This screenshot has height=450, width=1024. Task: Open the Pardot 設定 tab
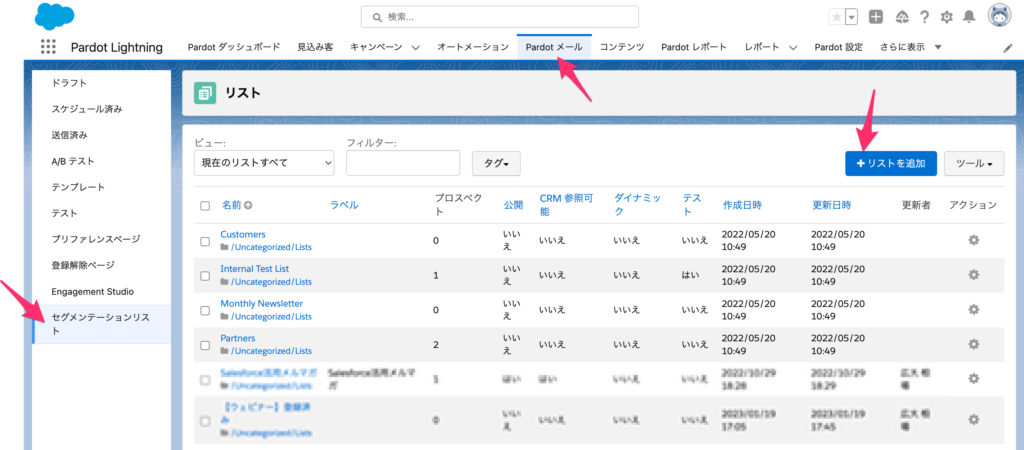(839, 47)
